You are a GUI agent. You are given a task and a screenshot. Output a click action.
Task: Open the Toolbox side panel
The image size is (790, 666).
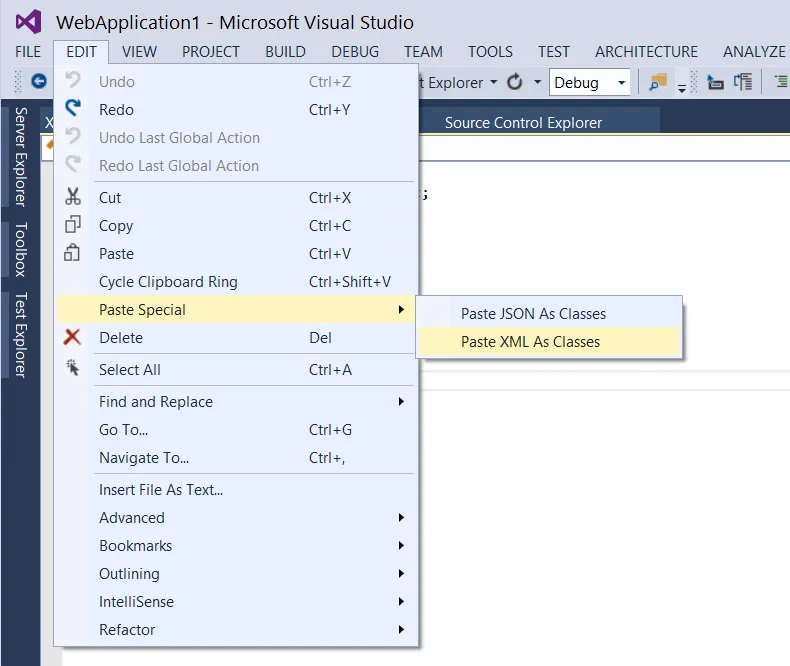pos(20,249)
